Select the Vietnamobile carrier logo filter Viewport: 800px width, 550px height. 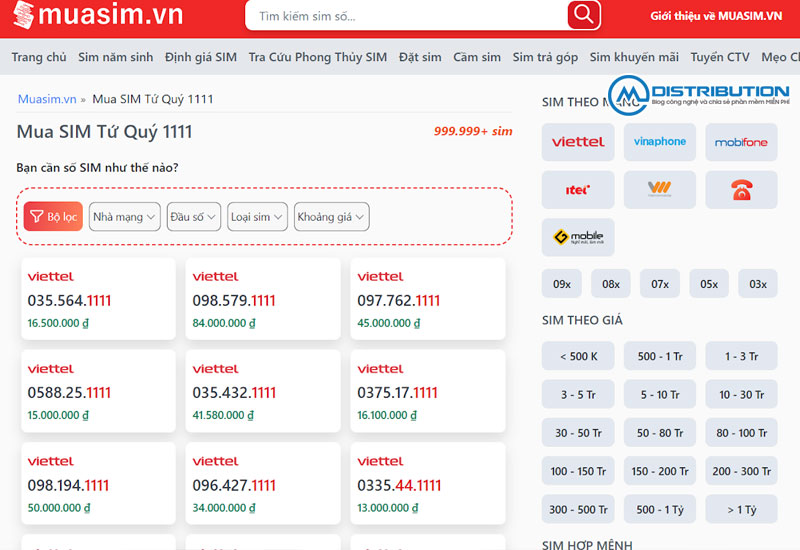[x=660, y=190]
